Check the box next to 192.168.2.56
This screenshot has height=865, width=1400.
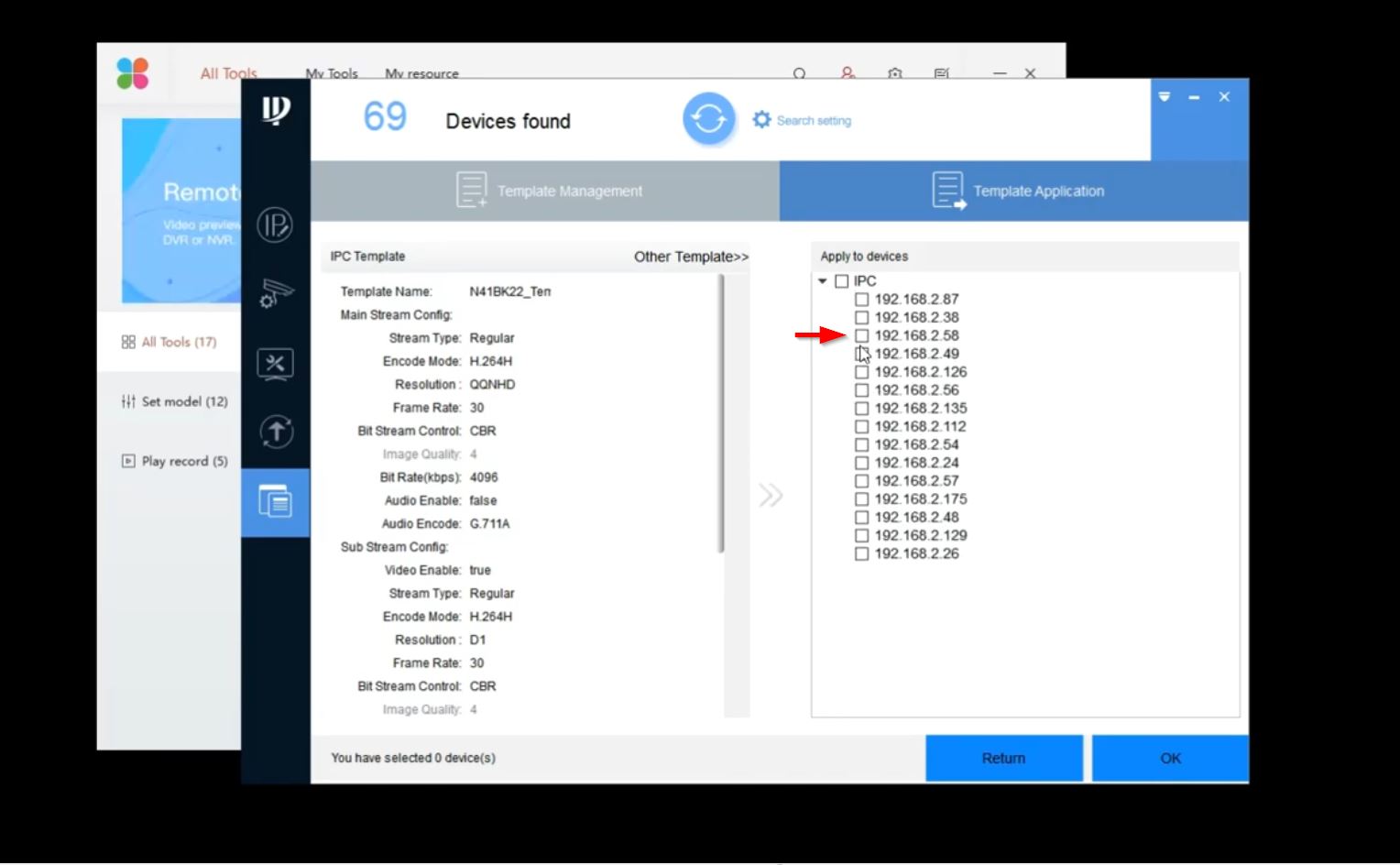pyautogui.click(x=861, y=390)
